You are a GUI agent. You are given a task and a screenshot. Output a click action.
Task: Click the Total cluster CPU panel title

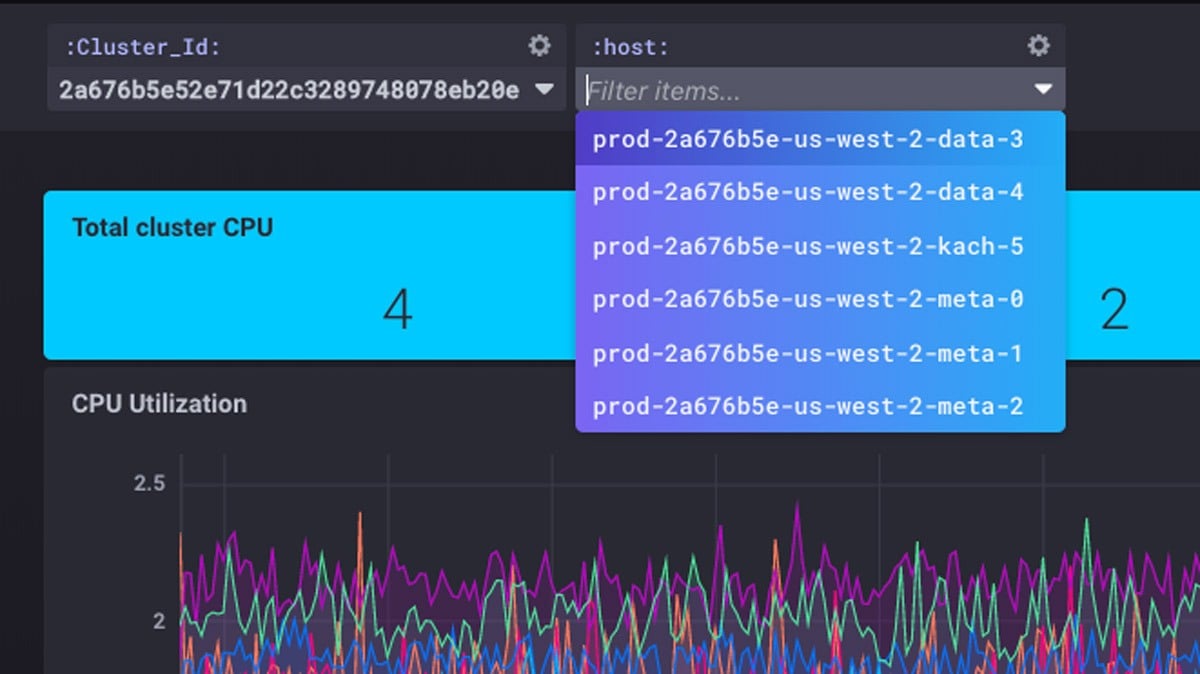point(171,227)
